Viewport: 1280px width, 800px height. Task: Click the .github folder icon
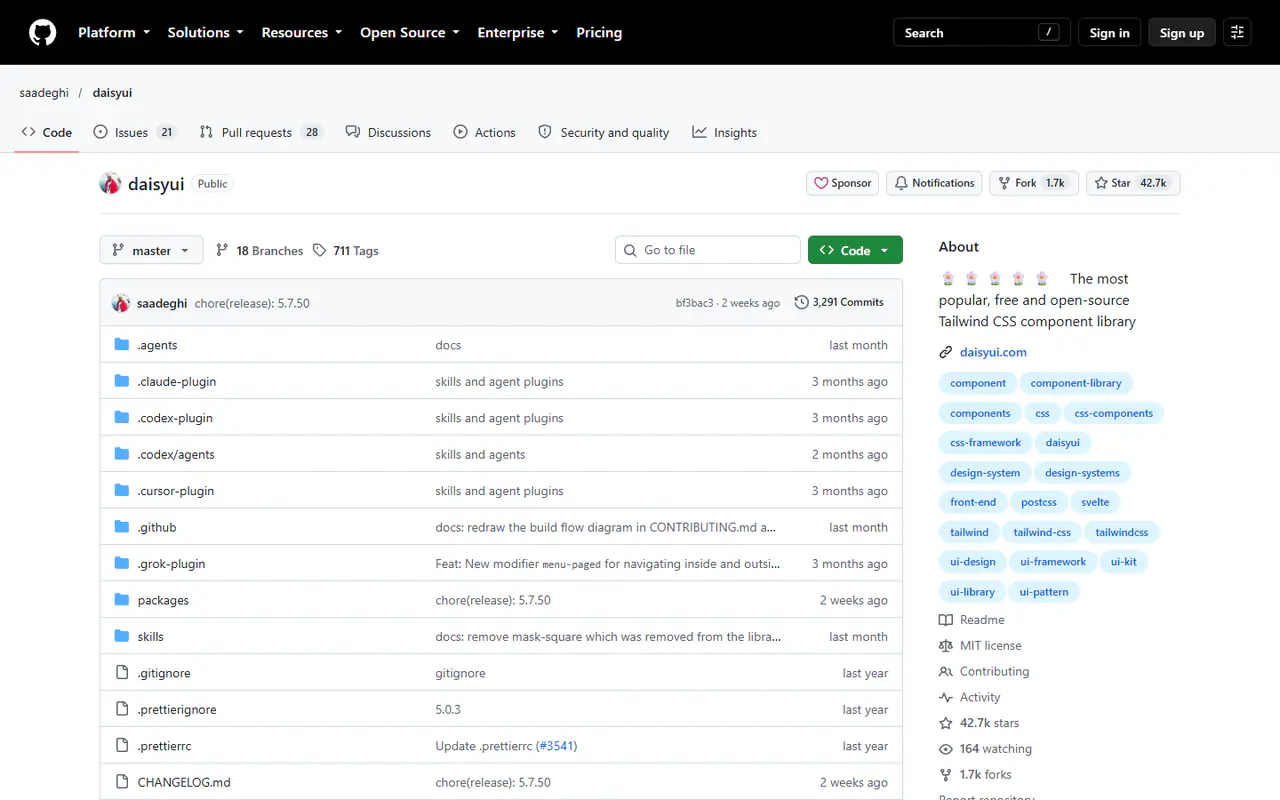click(x=122, y=527)
